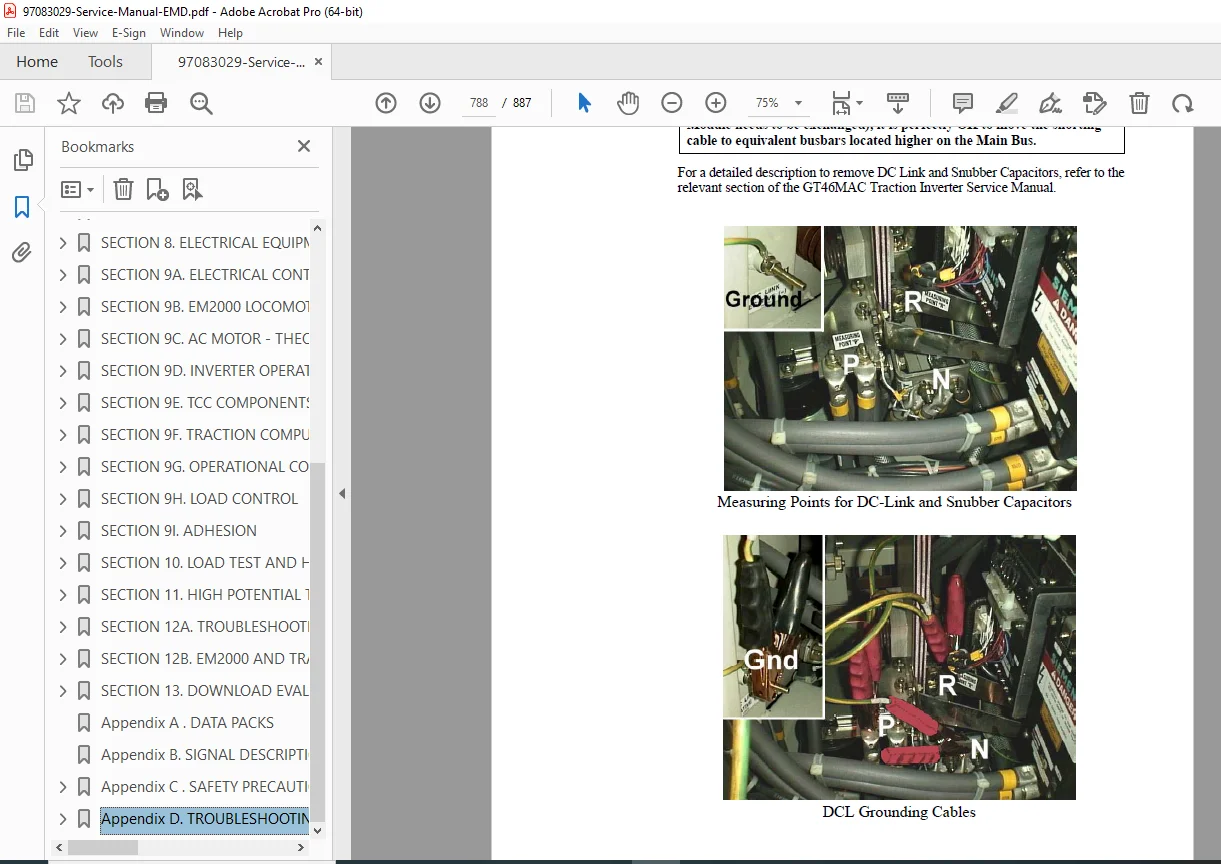Switch to the Home tab
The image size is (1221, 864).
[x=37, y=62]
